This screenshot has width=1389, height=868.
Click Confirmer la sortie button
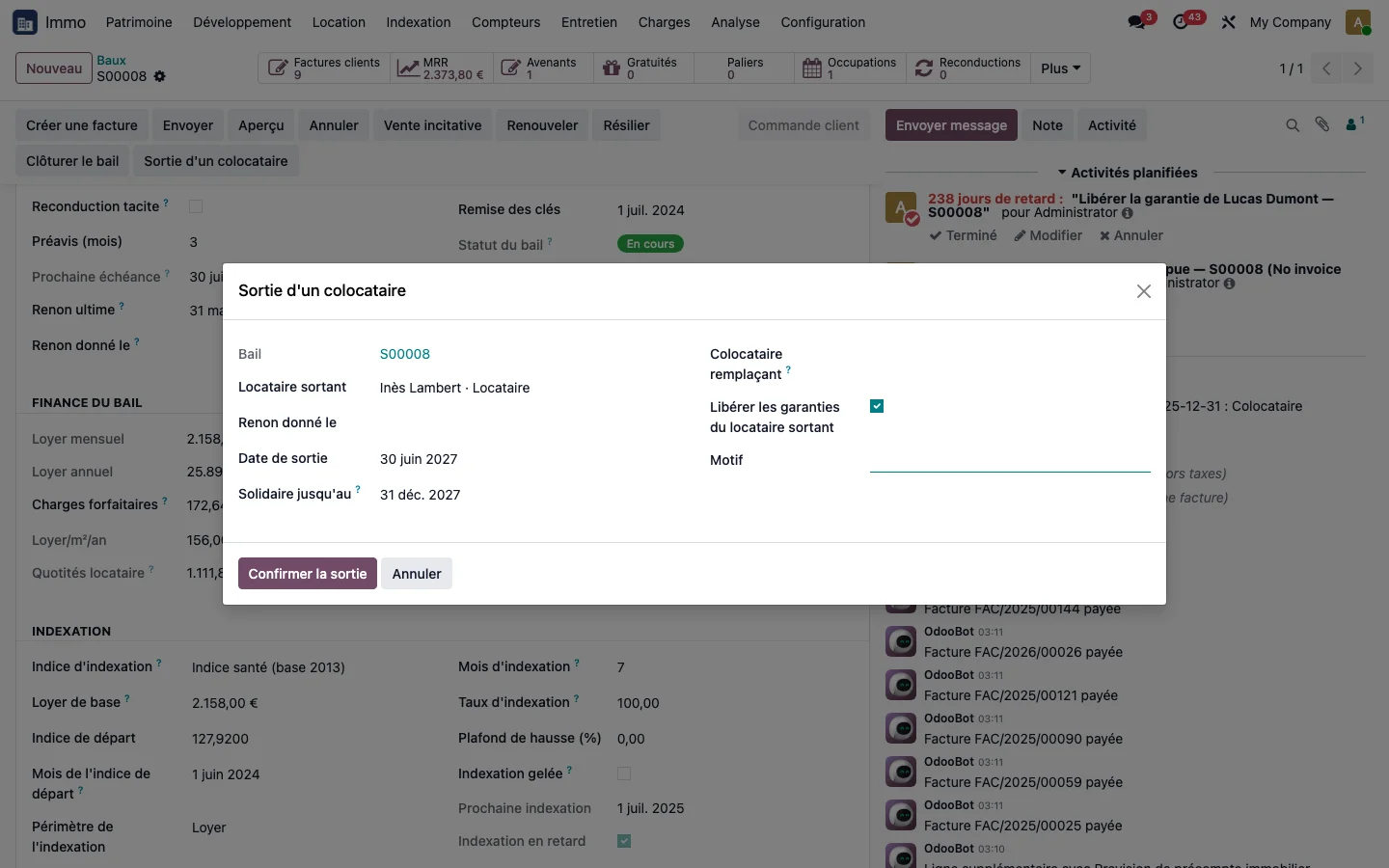[x=308, y=574]
